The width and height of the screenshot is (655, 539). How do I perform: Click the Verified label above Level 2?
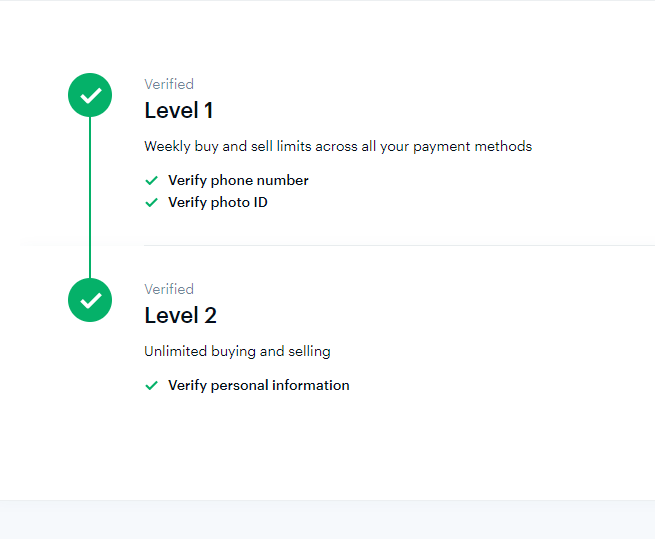(169, 290)
